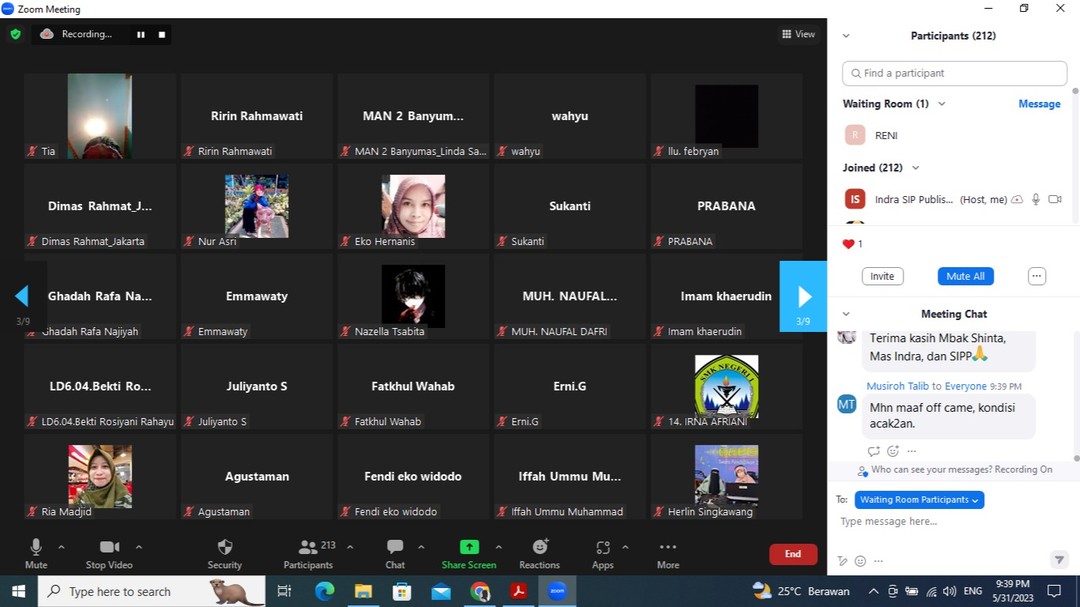
Task: Click the Reactions emoji icon
Action: click(x=540, y=547)
